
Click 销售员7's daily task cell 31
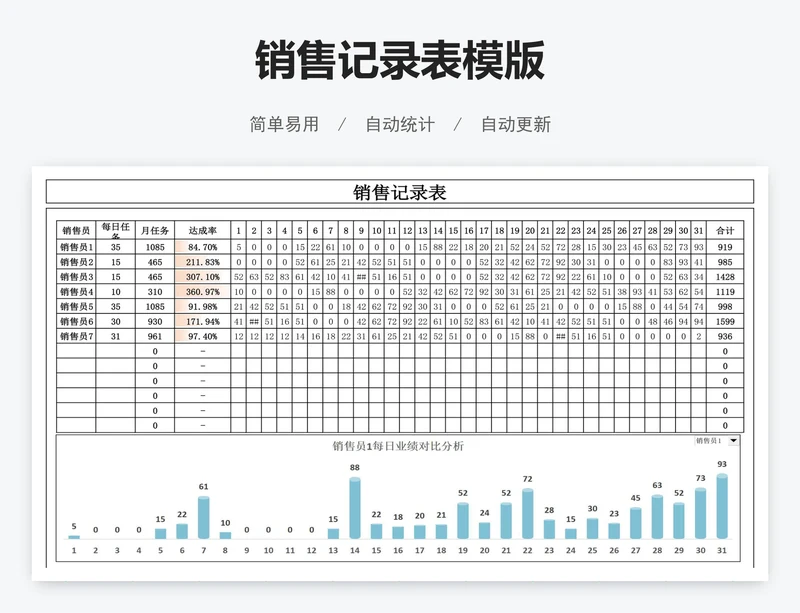pyautogui.click(x=116, y=336)
